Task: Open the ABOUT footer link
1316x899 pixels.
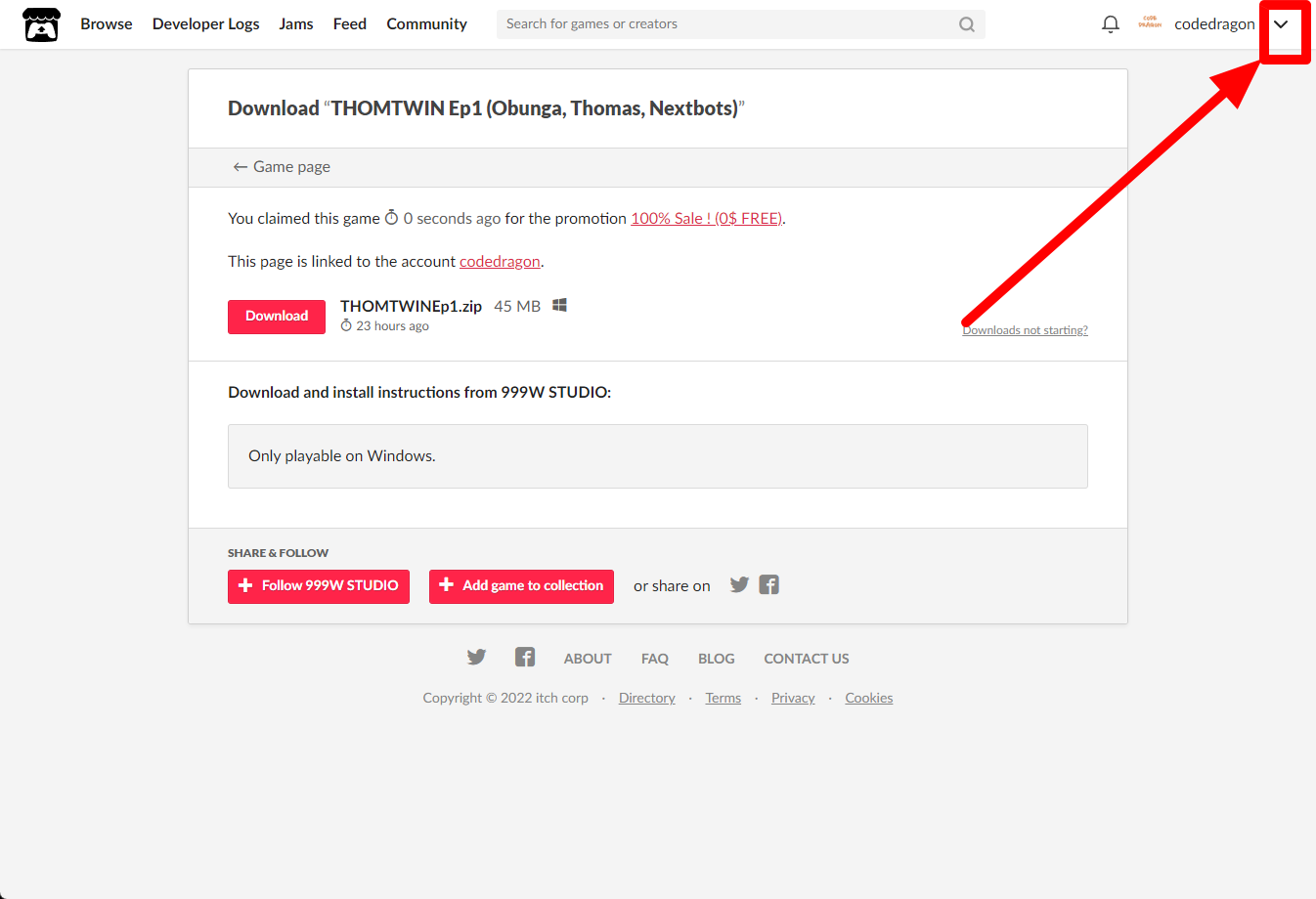Action: point(588,659)
